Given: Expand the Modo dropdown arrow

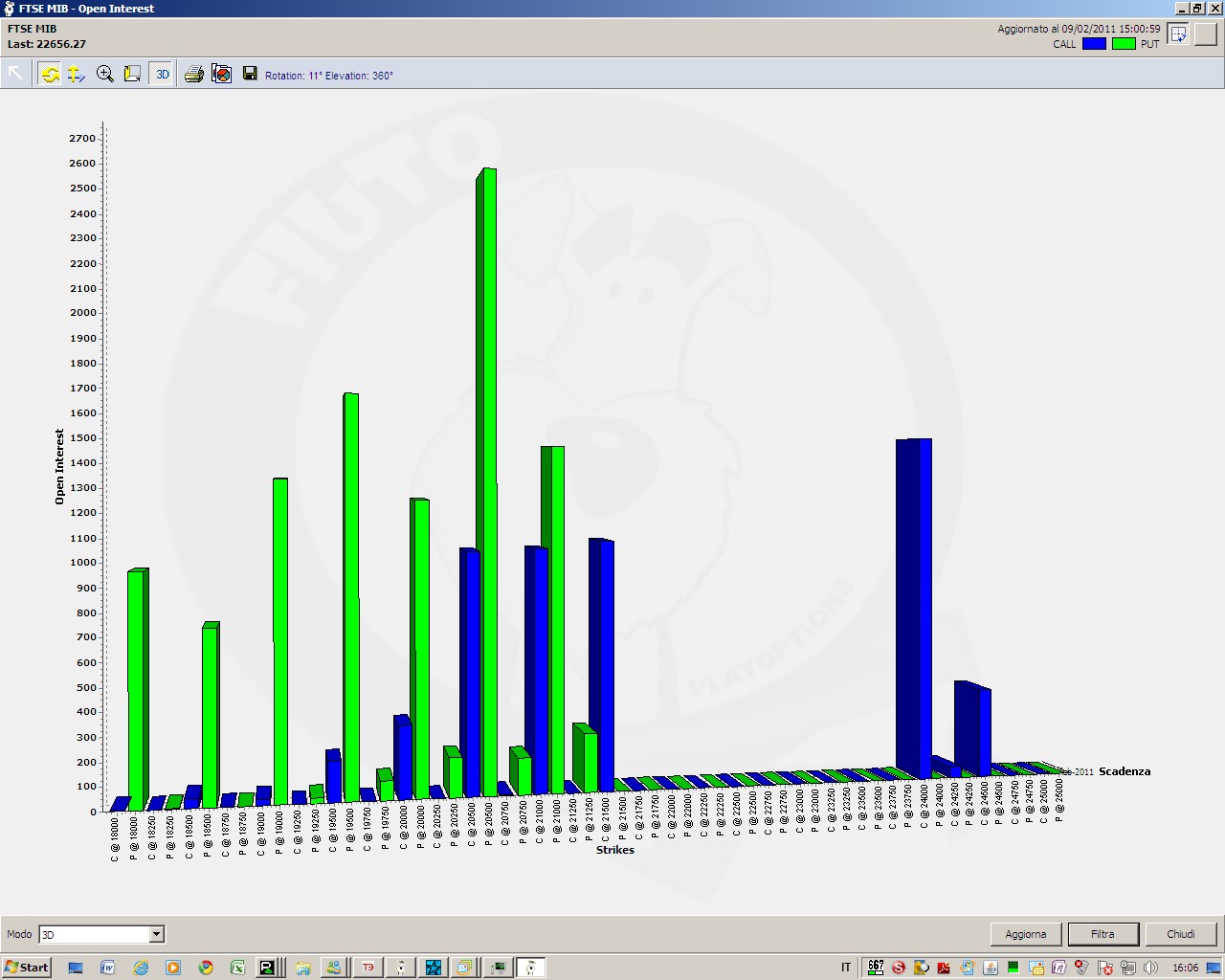Looking at the screenshot, I should 157,934.
